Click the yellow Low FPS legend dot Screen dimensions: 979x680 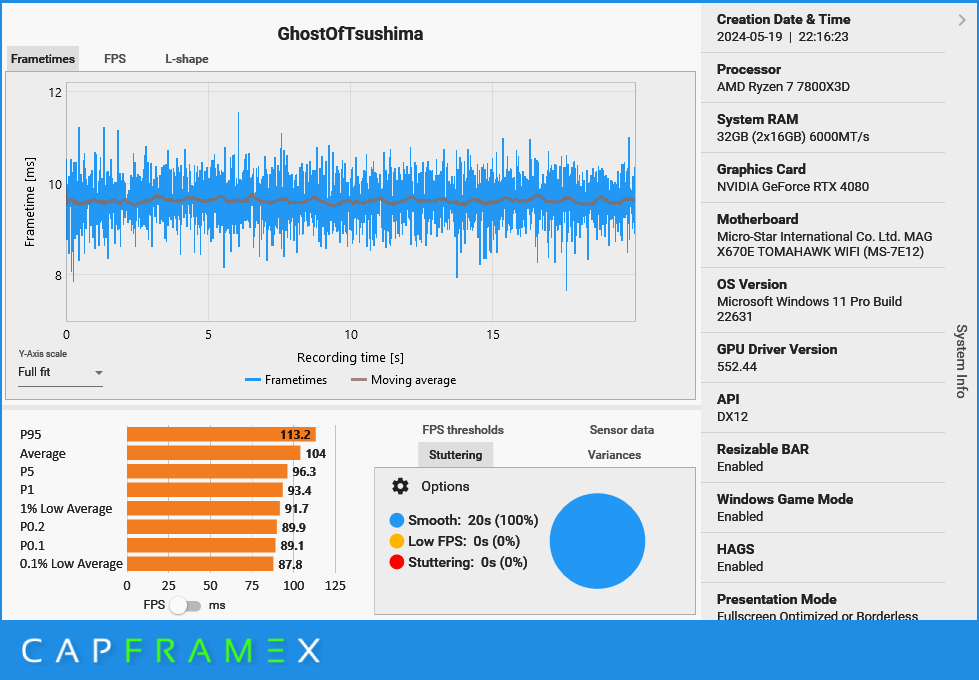coord(396,541)
